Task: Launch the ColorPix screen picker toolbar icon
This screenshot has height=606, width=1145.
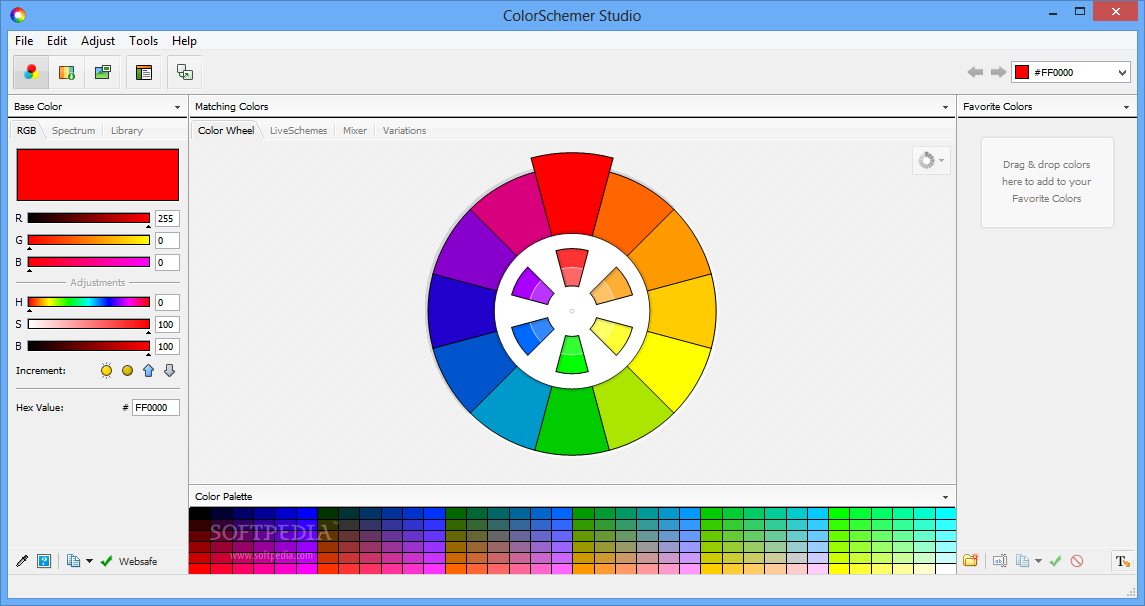Action: (185, 72)
